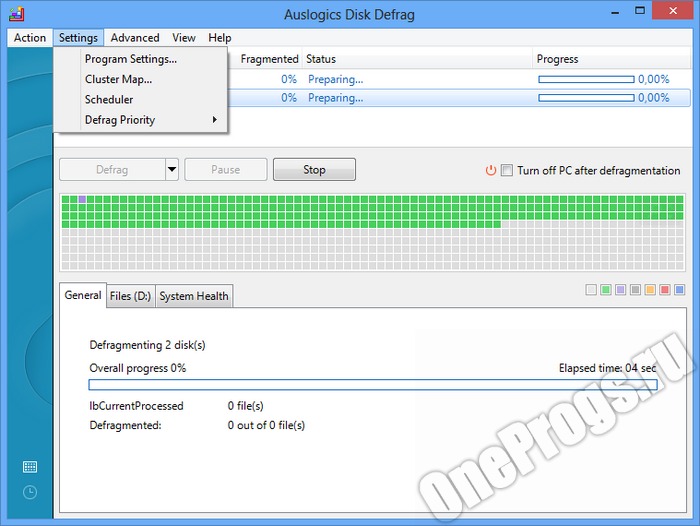
Task: Click the 'Overall progress 0%' label
Action: pyautogui.click(x=138, y=368)
